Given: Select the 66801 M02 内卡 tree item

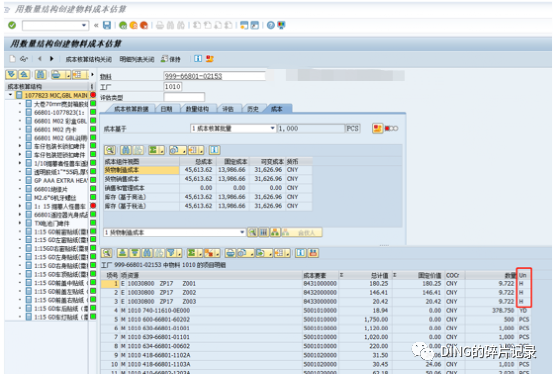Looking at the screenshot, I should (54, 129).
